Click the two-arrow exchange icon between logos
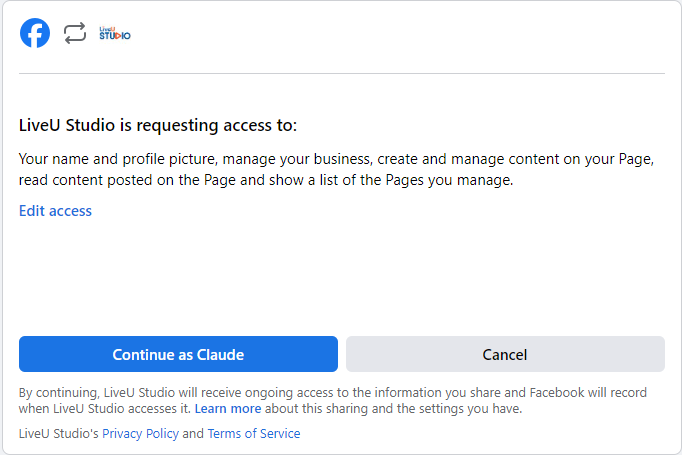Screen dimensions: 682x455 75,33
